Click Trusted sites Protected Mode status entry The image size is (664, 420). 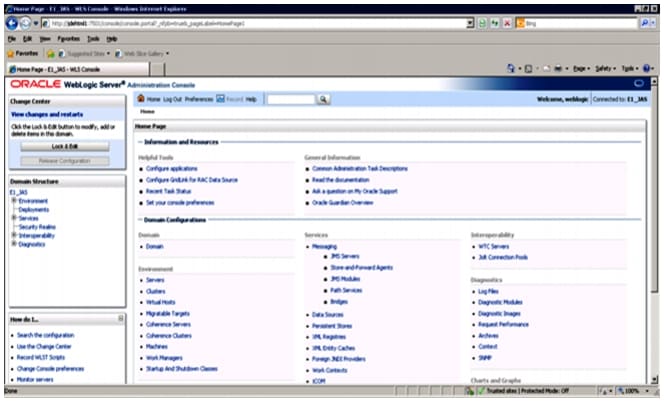coord(524,391)
